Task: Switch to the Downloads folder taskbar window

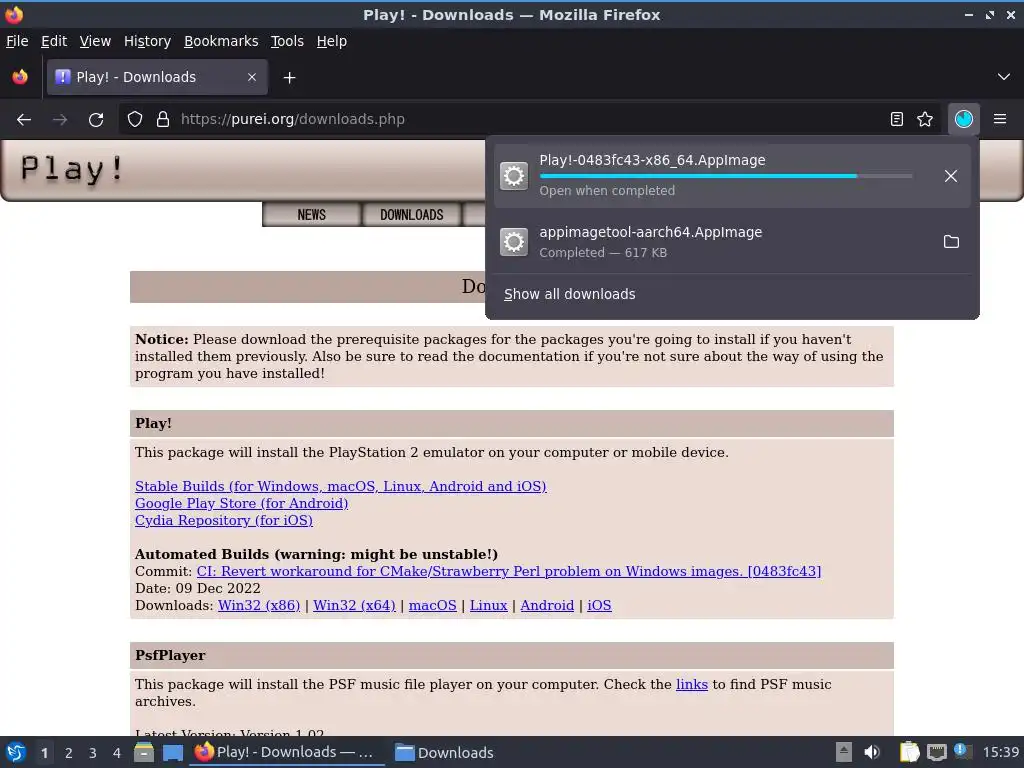Action: (444, 752)
